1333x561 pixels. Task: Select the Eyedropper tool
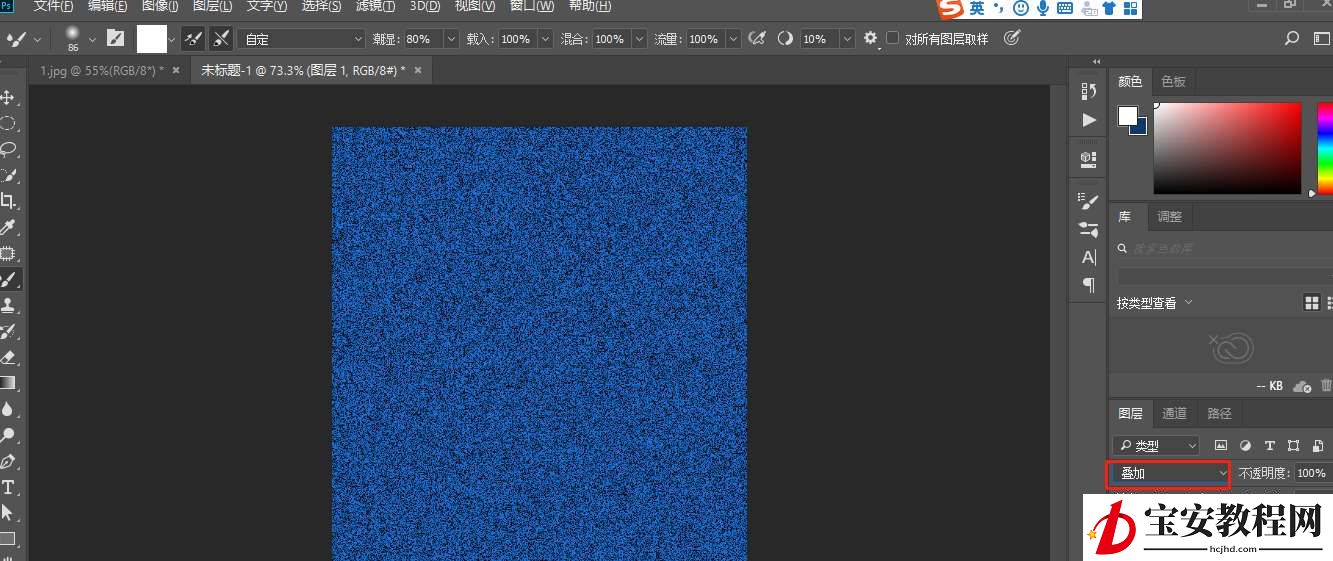pyautogui.click(x=8, y=227)
